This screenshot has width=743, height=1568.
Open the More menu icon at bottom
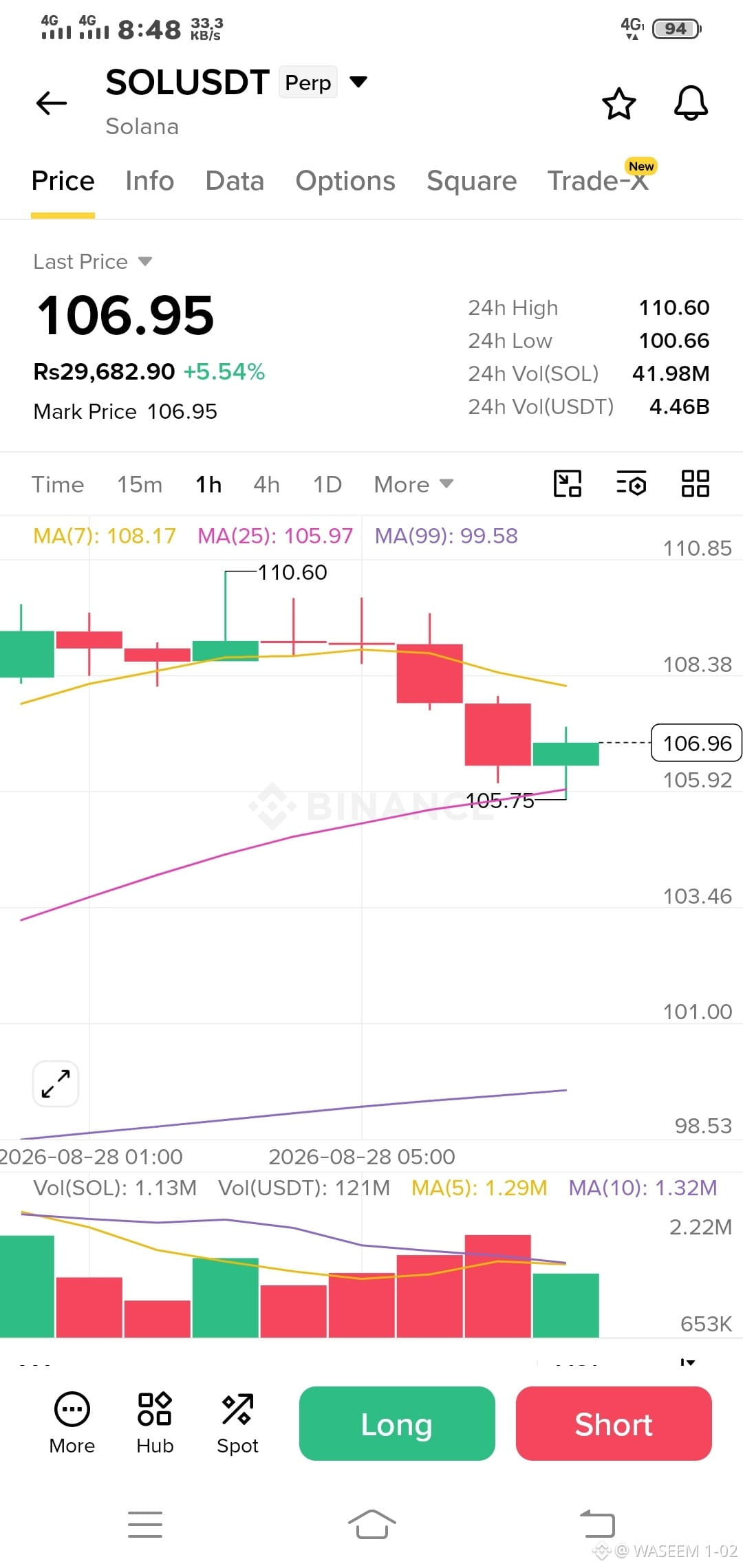pyautogui.click(x=72, y=1423)
